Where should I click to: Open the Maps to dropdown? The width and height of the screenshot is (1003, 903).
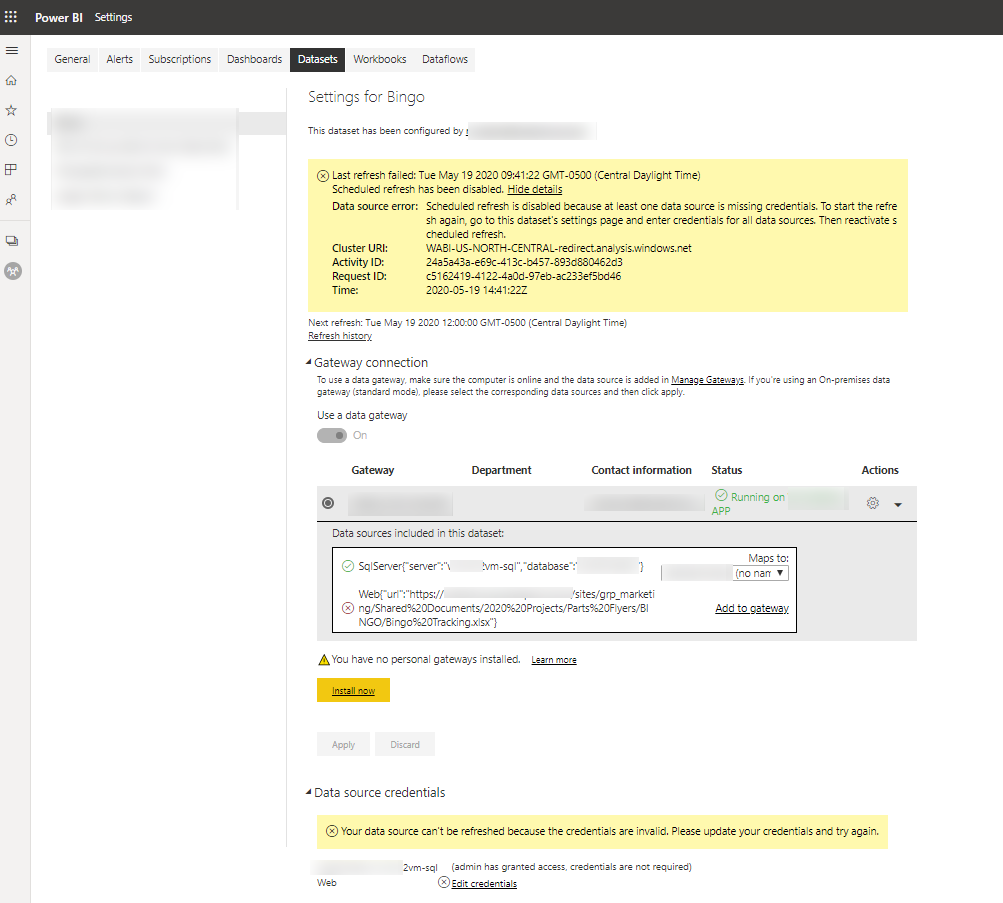pos(761,573)
